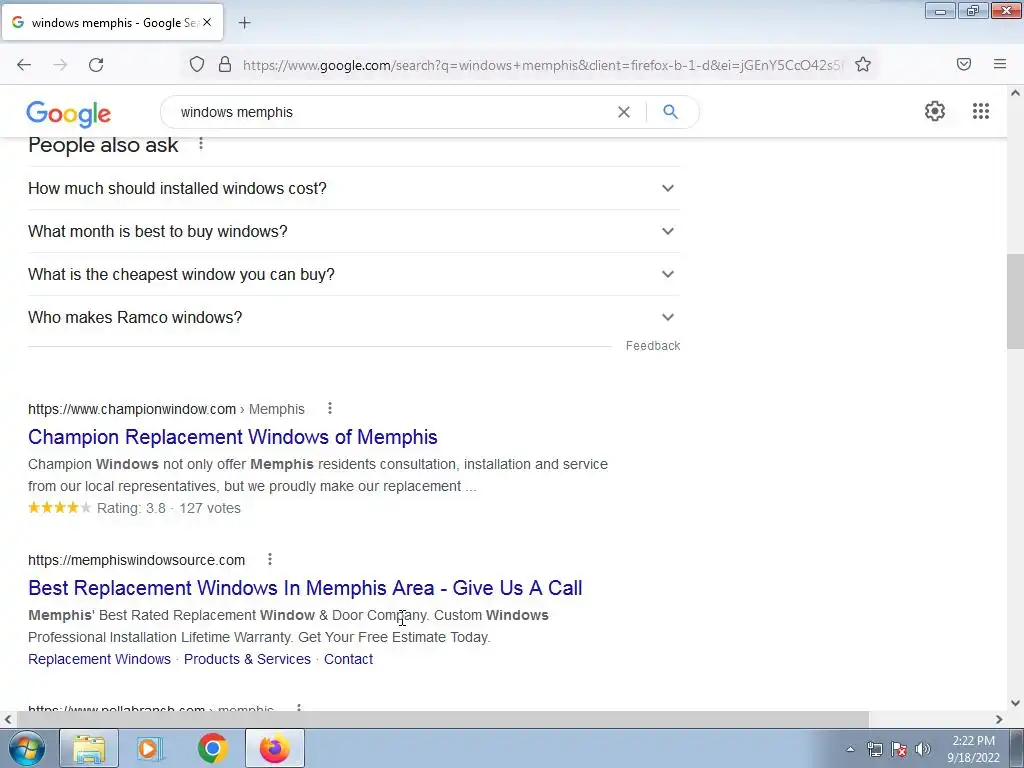This screenshot has width=1024, height=768.
Task: Open the Contact sitelink
Action: click(348, 659)
